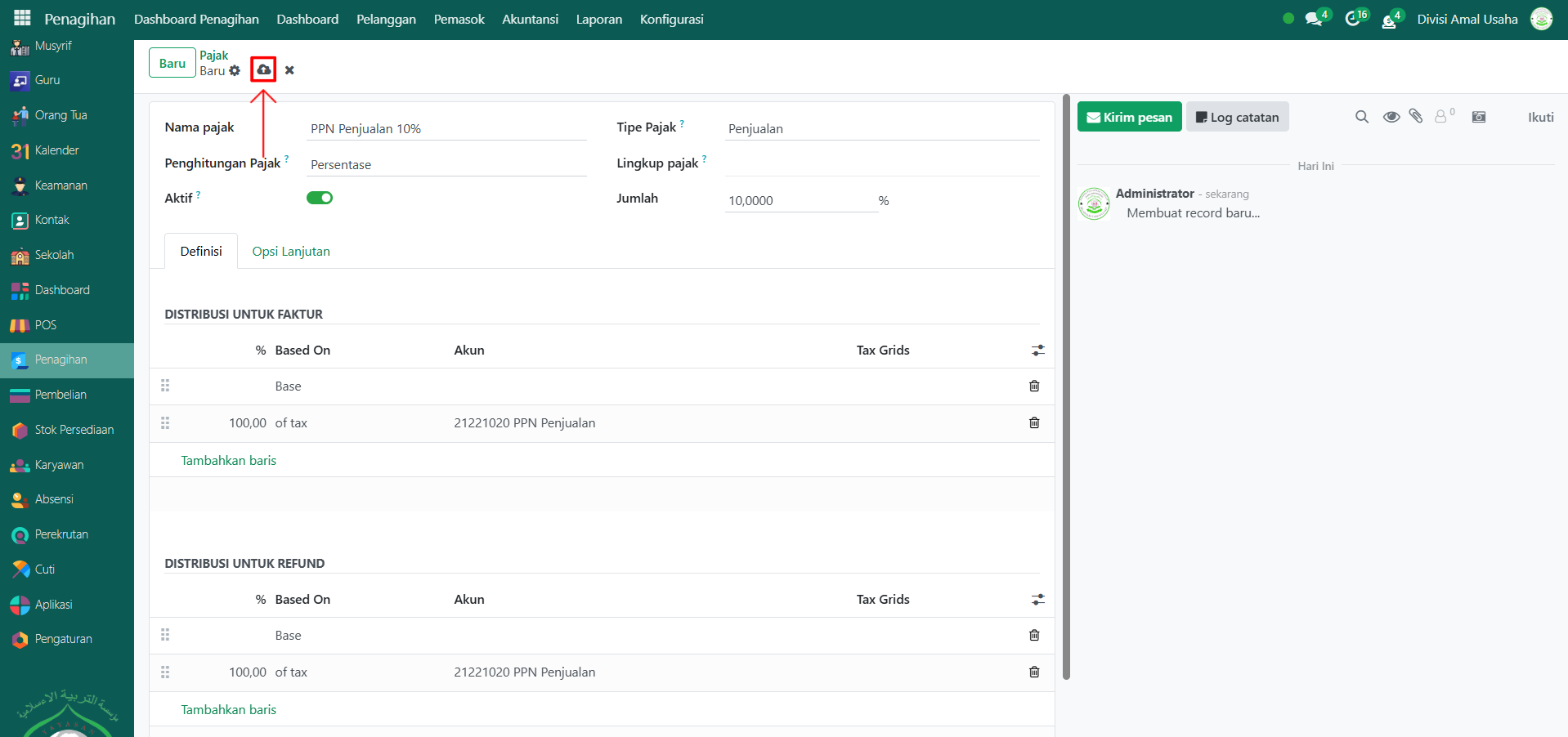Viewport: 1568px width, 737px height.
Task: Open the apps grid menu icon
Action: [x=22, y=18]
